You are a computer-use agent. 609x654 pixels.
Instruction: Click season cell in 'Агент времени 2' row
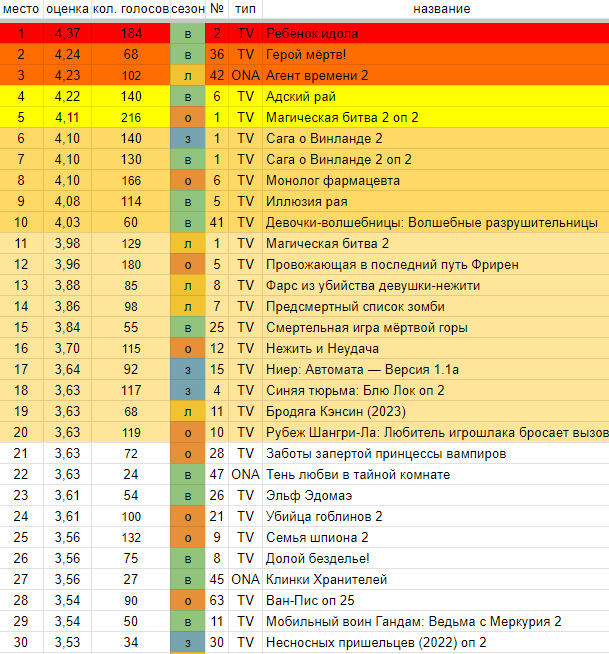188,75
